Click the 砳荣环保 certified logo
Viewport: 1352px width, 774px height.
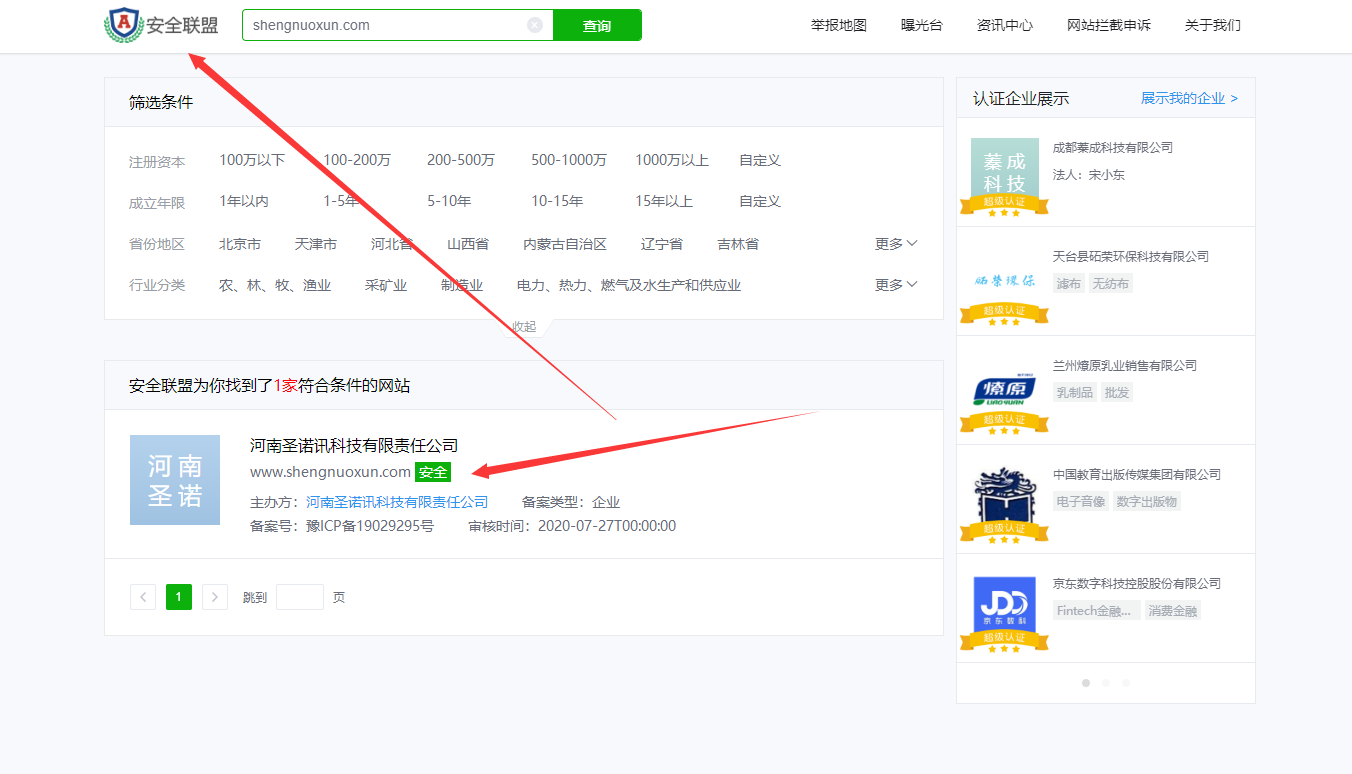point(1004,285)
